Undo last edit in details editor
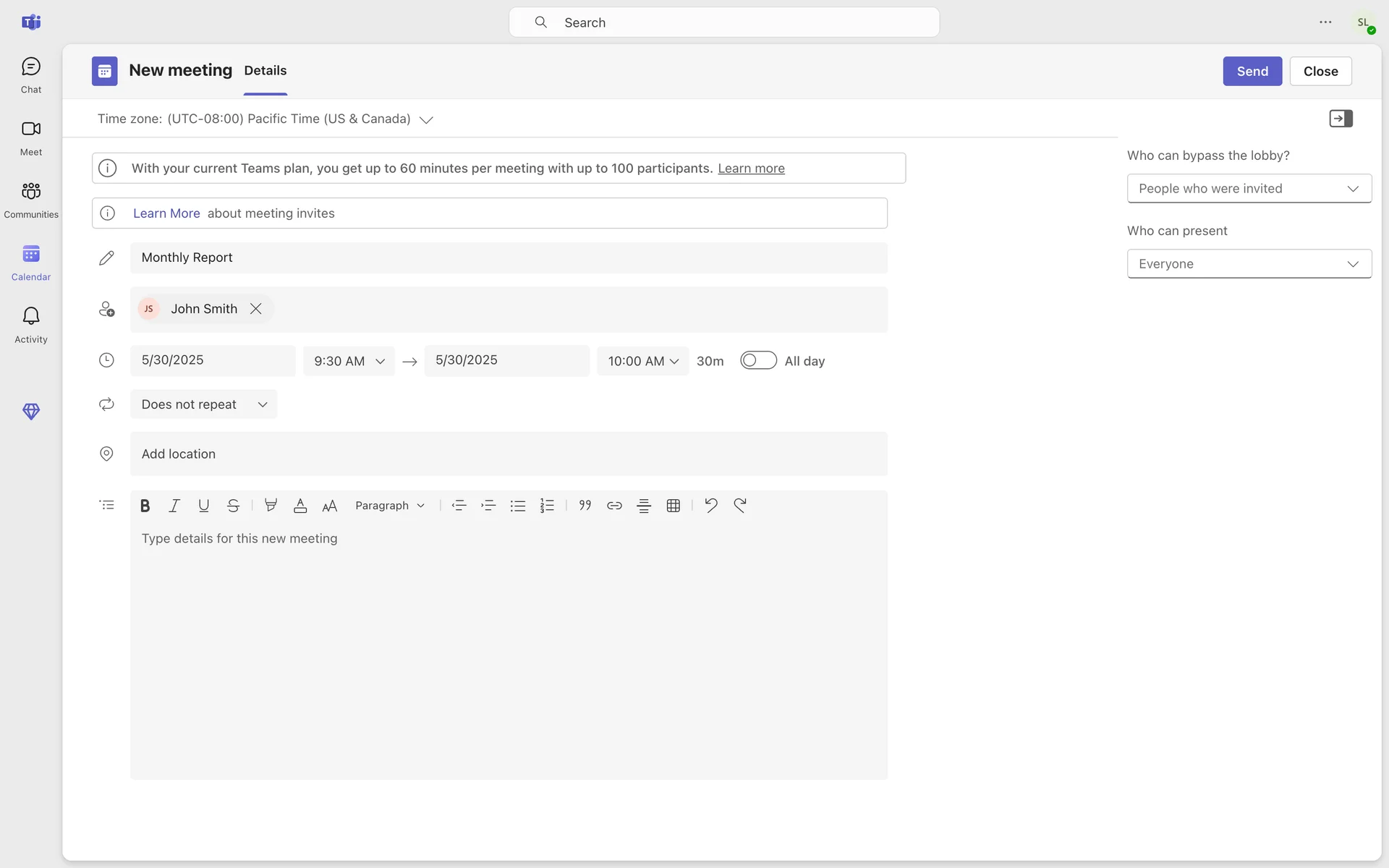 [x=710, y=506]
